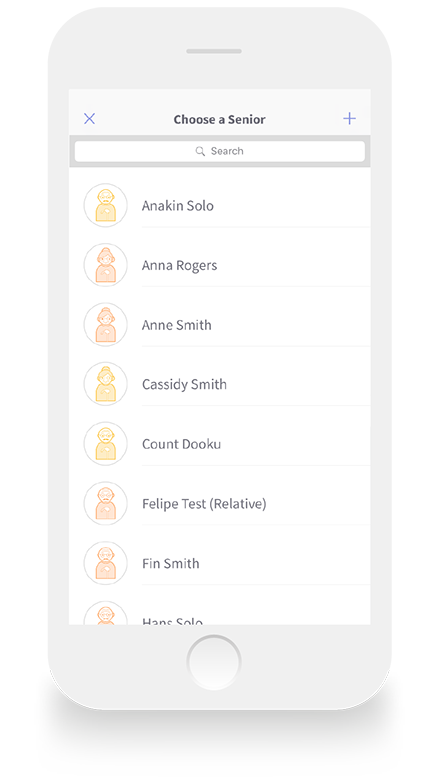Tap Fin Smith's avatar icon
This screenshot has width=440, height=782.
click(105, 563)
